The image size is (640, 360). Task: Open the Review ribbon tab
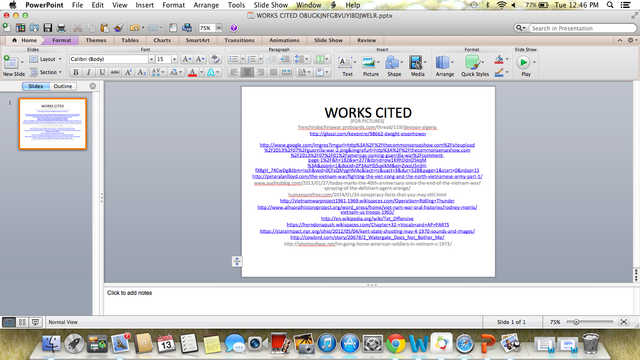(367, 40)
